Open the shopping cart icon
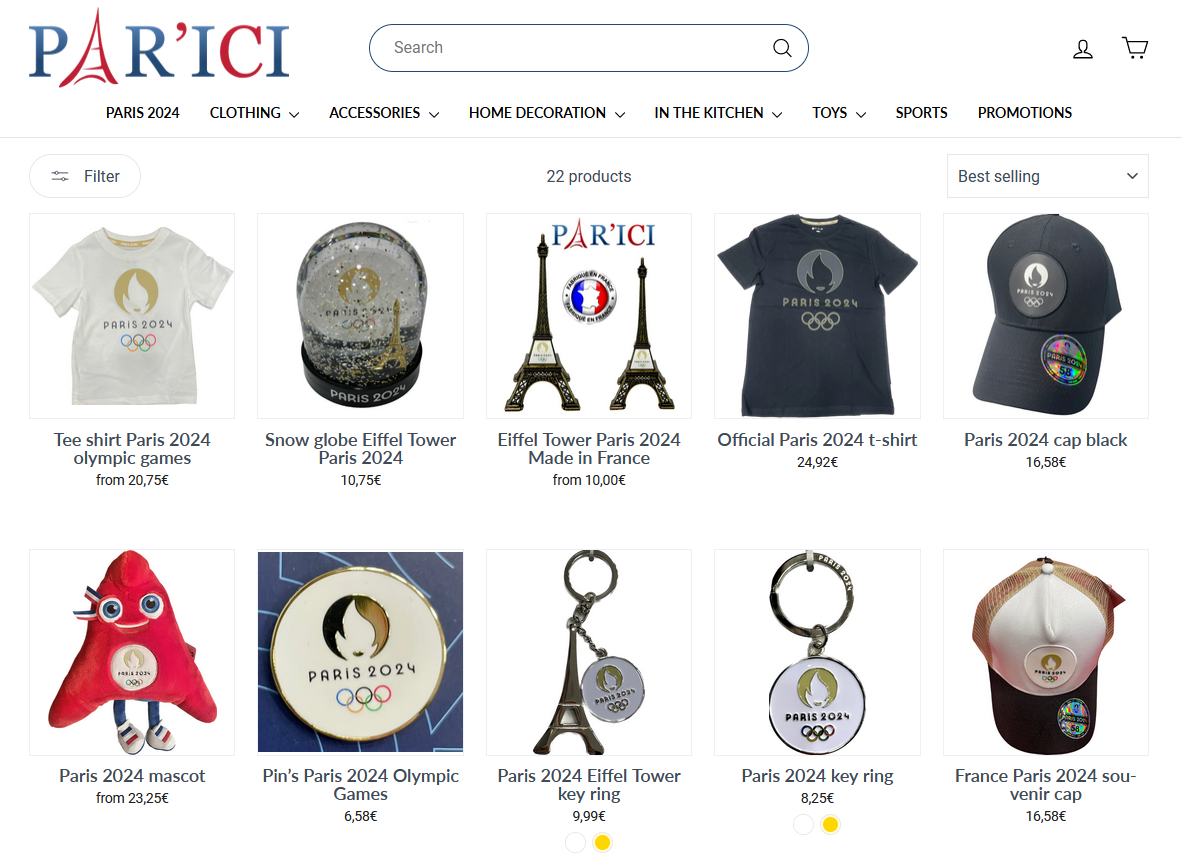 (x=1135, y=48)
